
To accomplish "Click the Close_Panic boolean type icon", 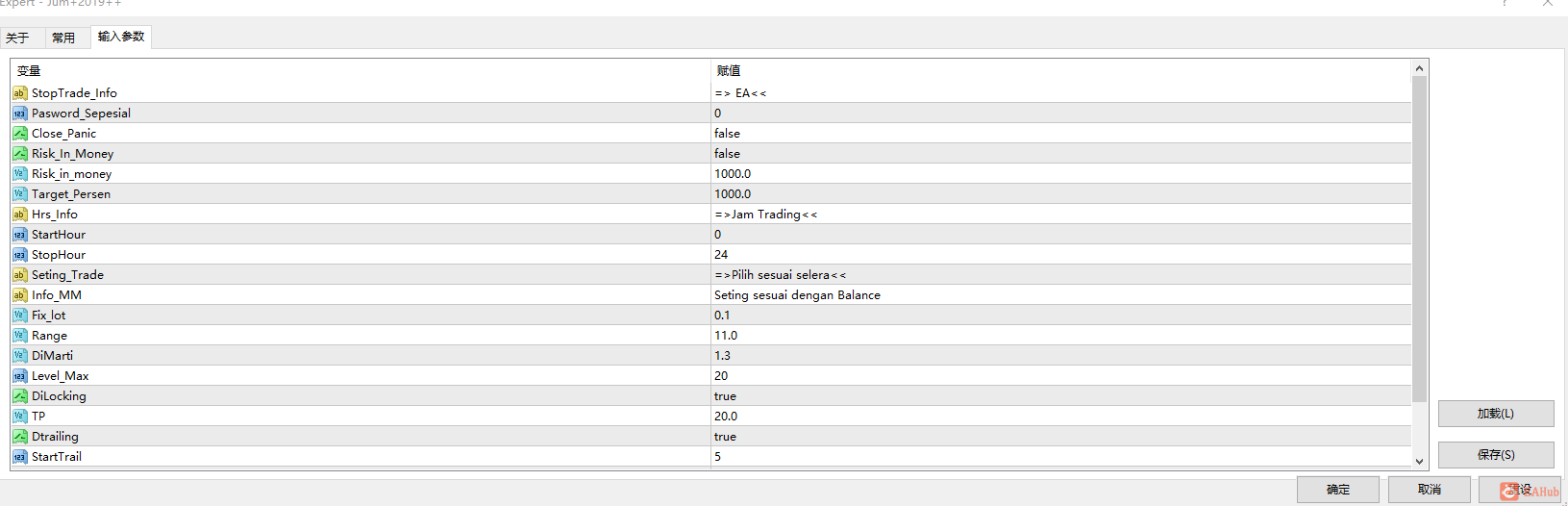I will (x=20, y=134).
